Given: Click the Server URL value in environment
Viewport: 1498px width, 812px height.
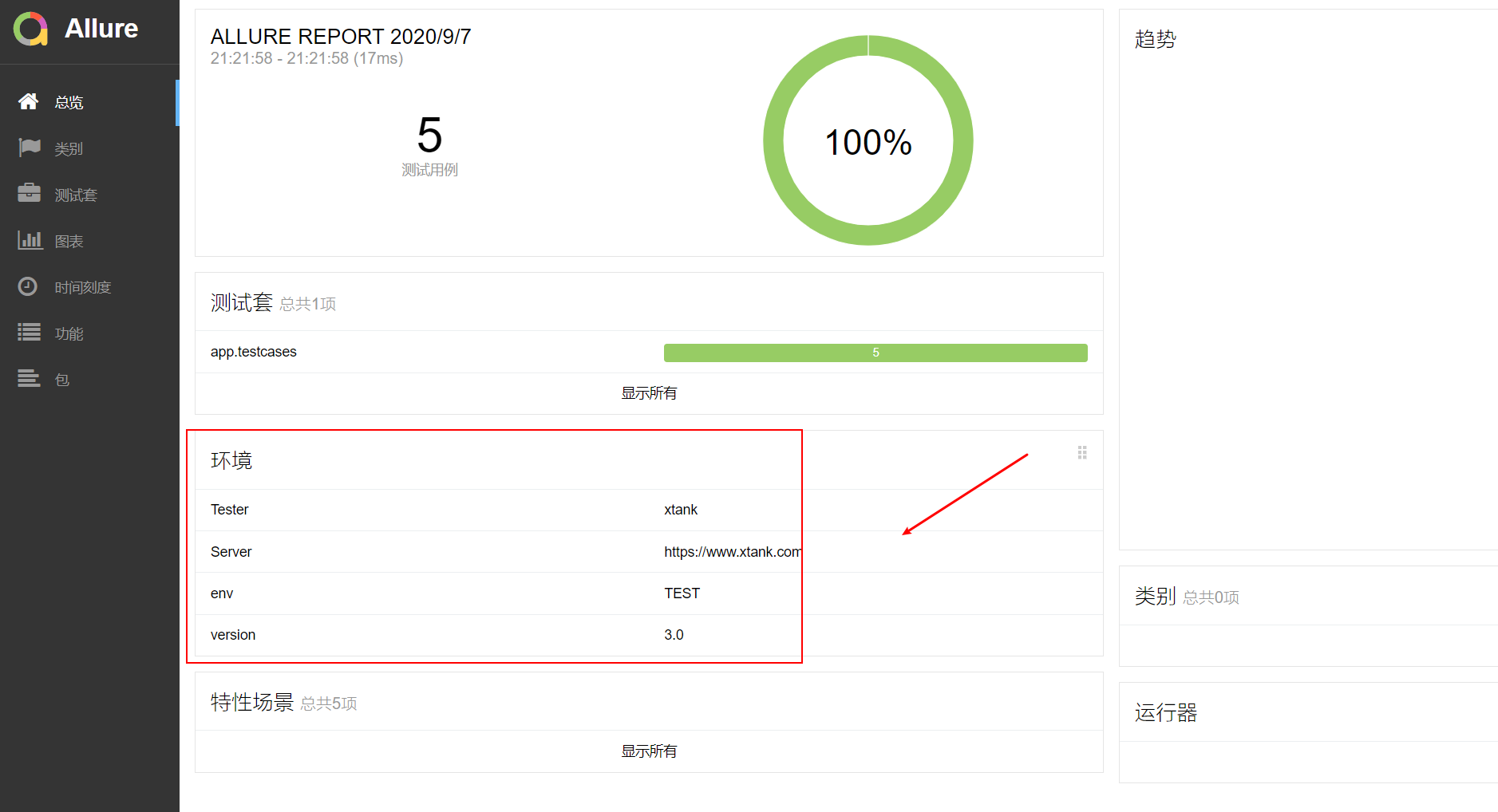Looking at the screenshot, I should [732, 552].
